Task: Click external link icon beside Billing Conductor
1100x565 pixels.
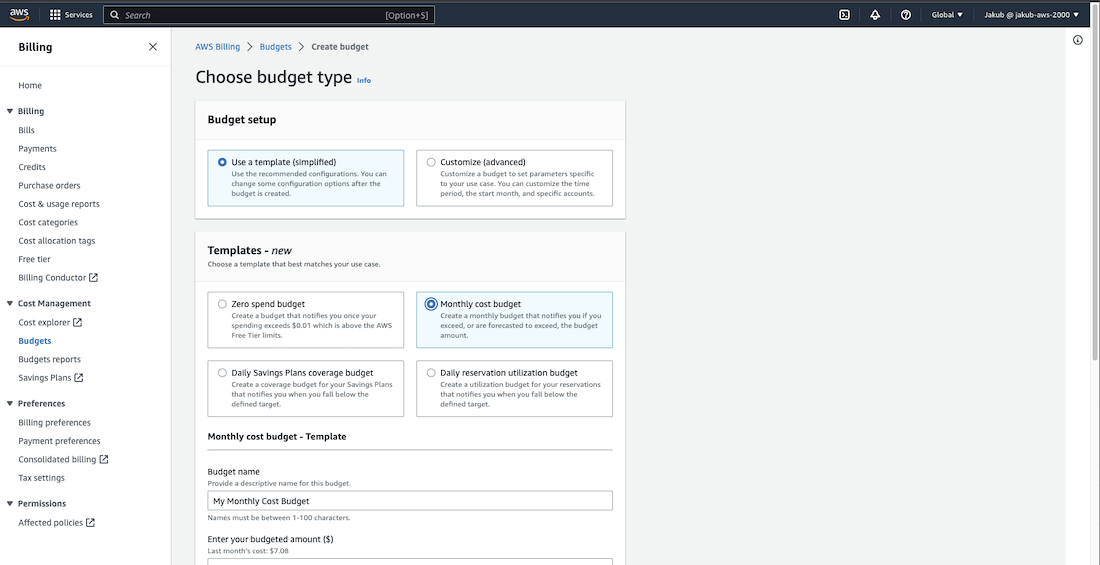Action: click(x=93, y=277)
